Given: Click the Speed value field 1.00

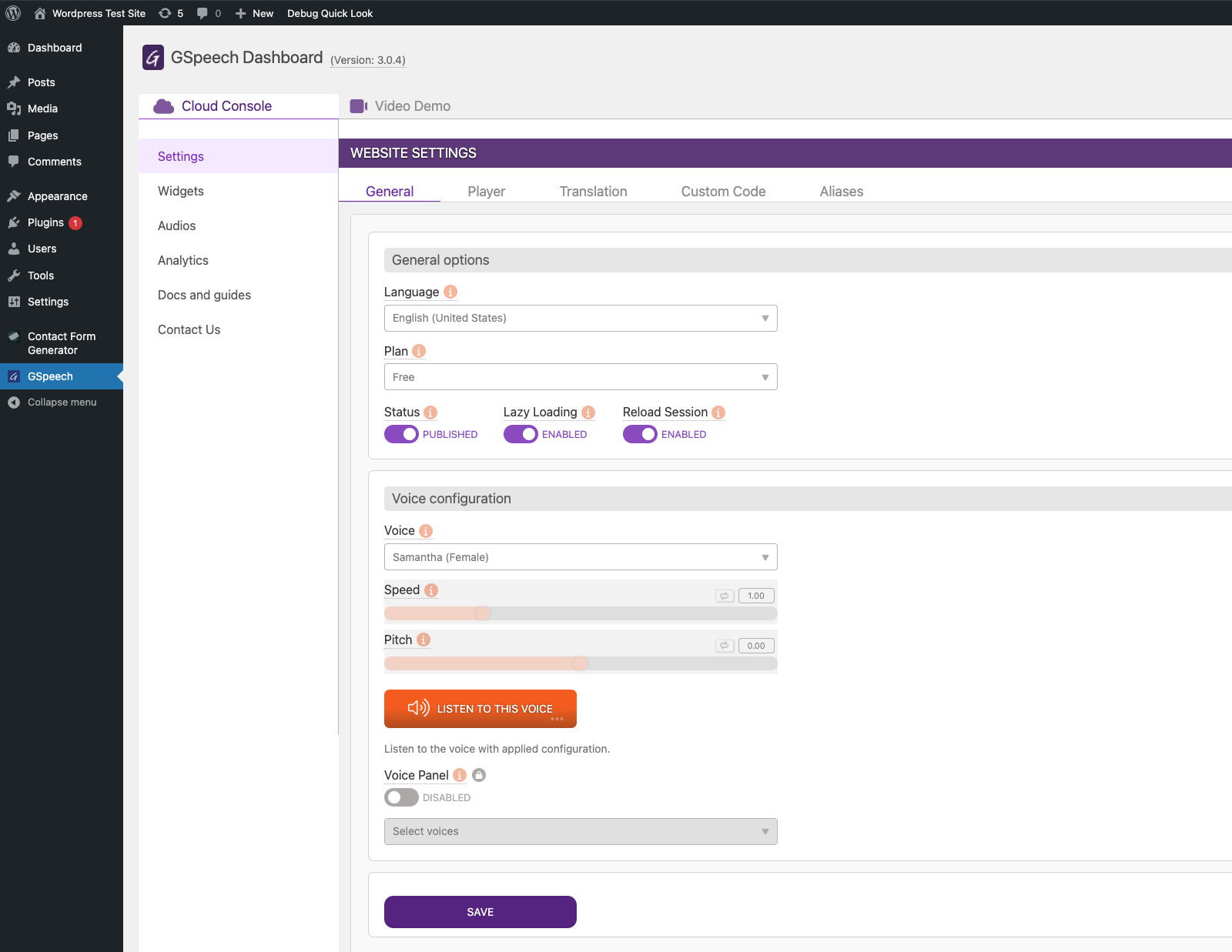Looking at the screenshot, I should click(756, 596).
